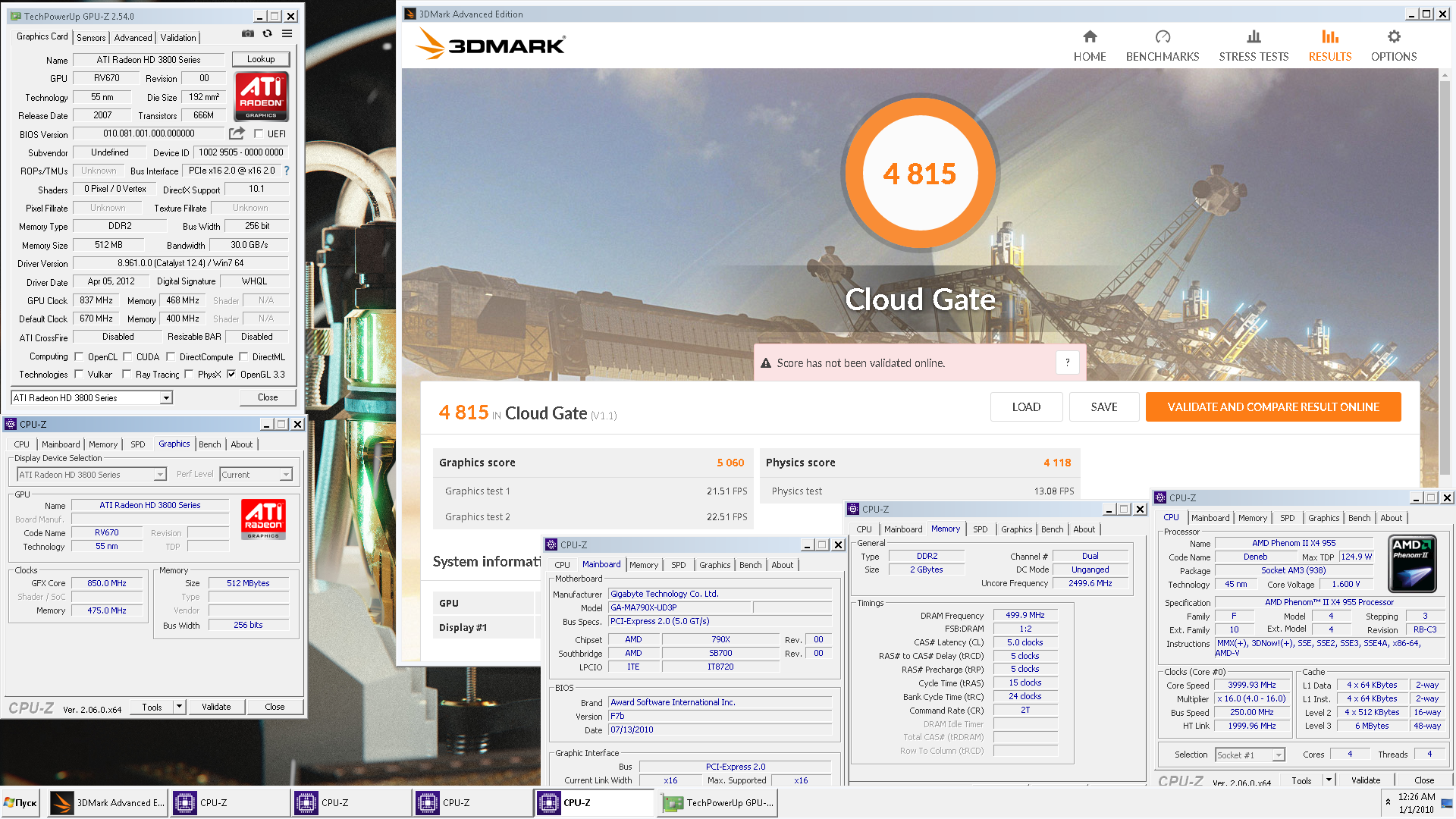1456x819 pixels.
Task: Open the 3DMark Benchmarks section
Action: point(1163,45)
